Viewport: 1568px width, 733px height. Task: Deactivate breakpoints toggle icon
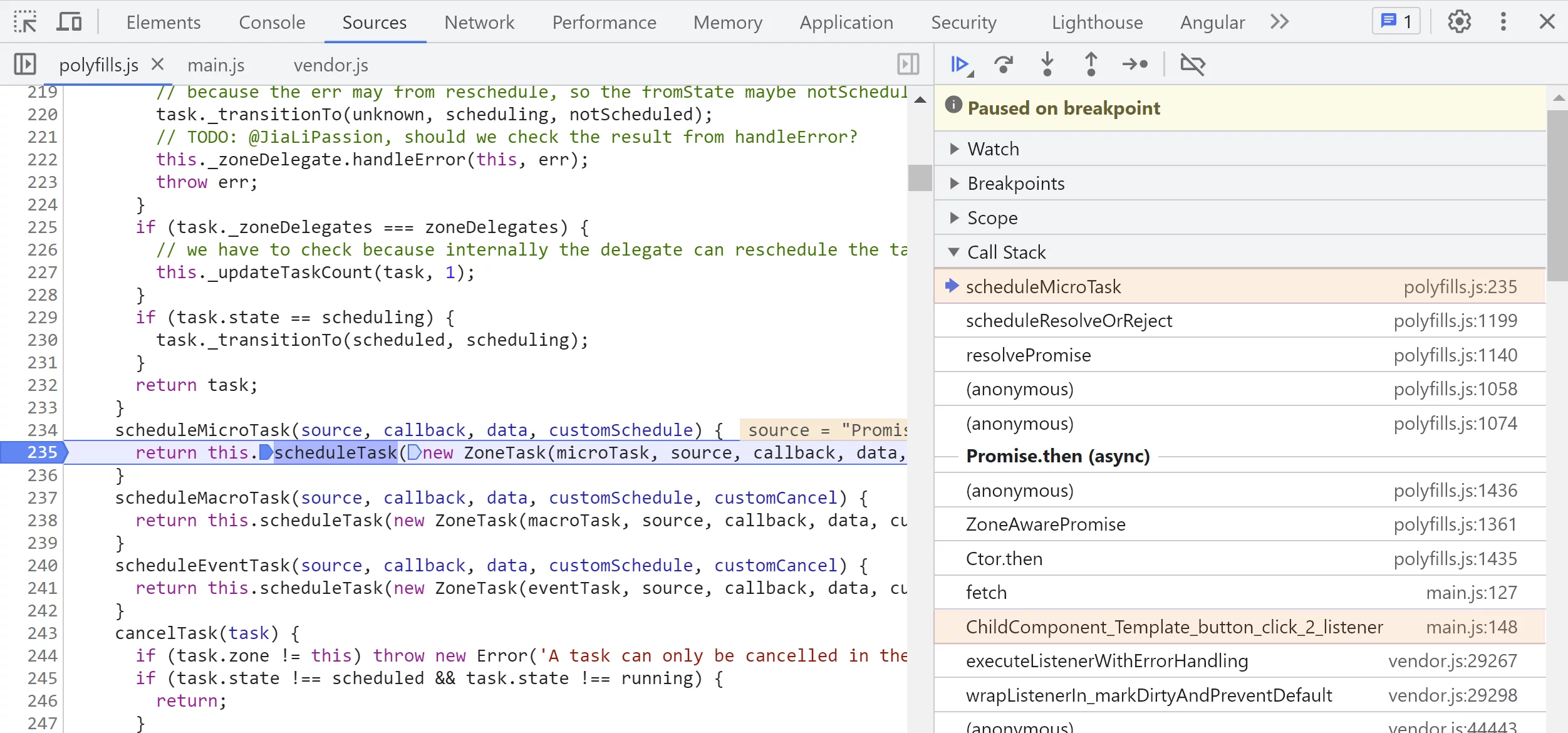coord(1192,65)
